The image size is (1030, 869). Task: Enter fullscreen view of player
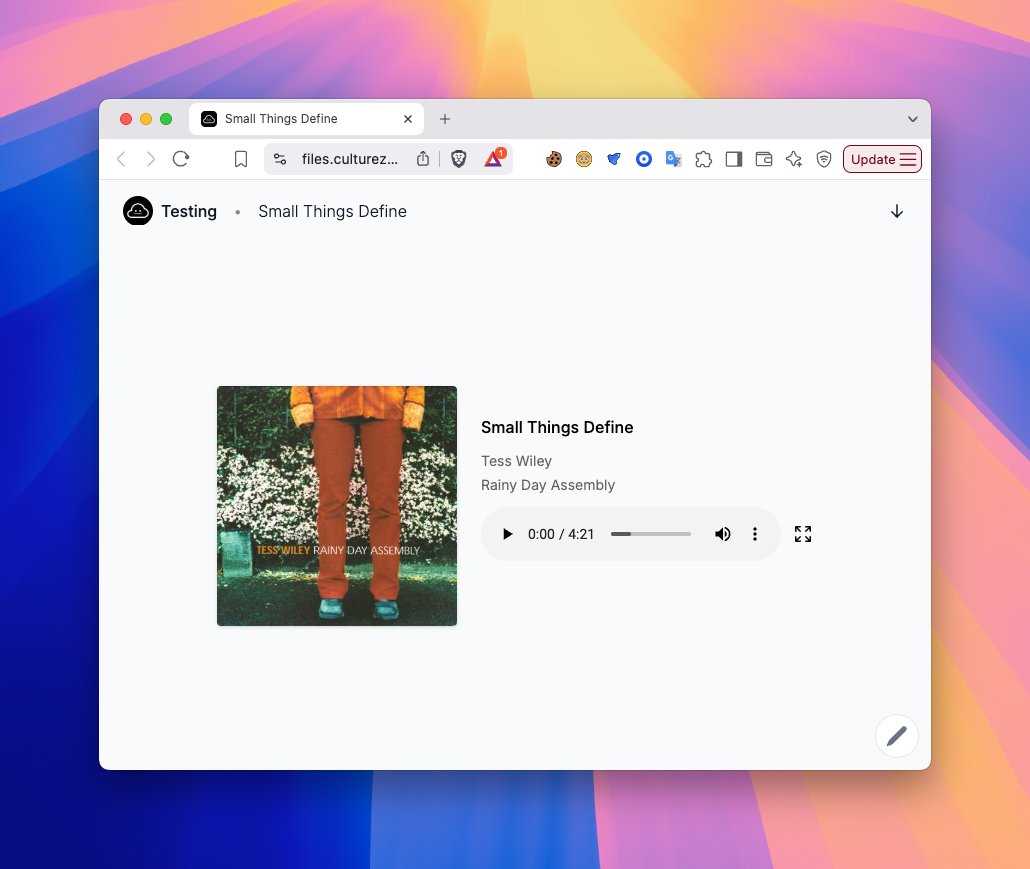pyautogui.click(x=803, y=534)
